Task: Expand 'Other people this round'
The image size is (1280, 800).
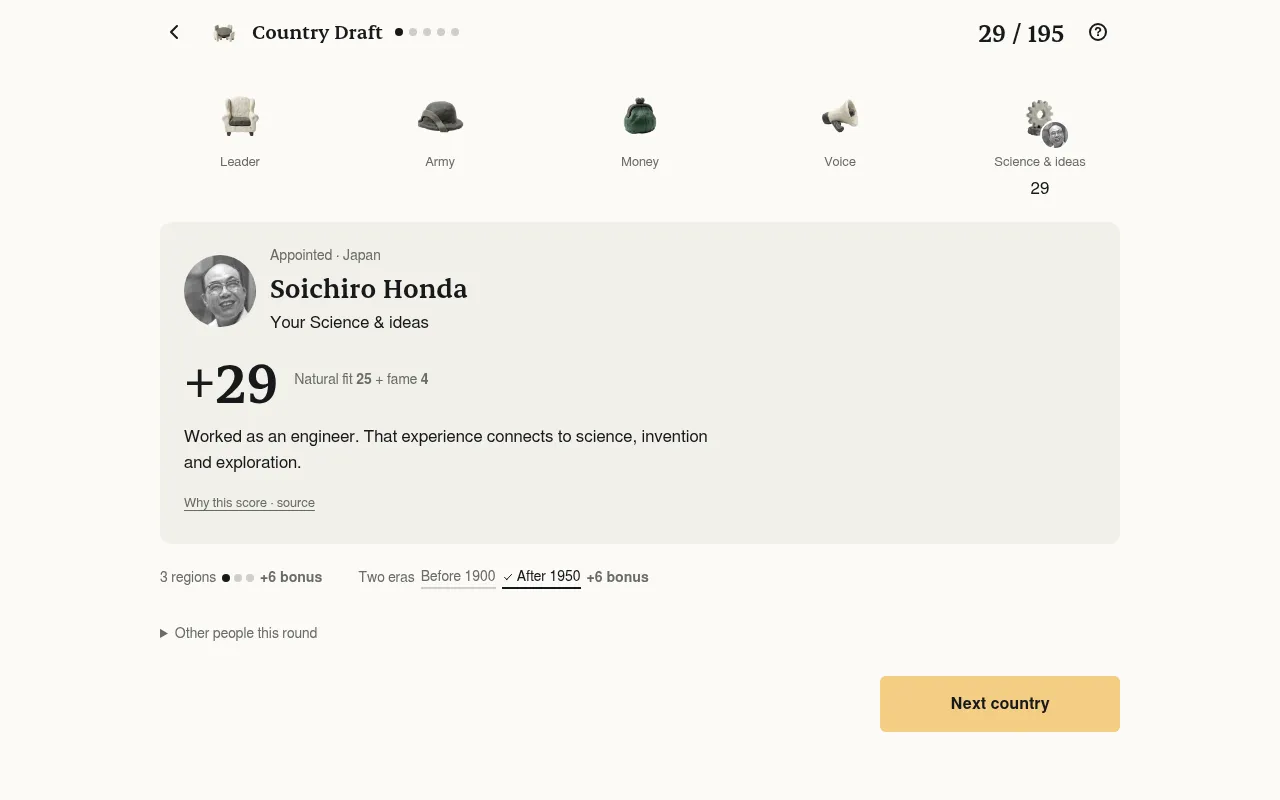Action: click(239, 633)
